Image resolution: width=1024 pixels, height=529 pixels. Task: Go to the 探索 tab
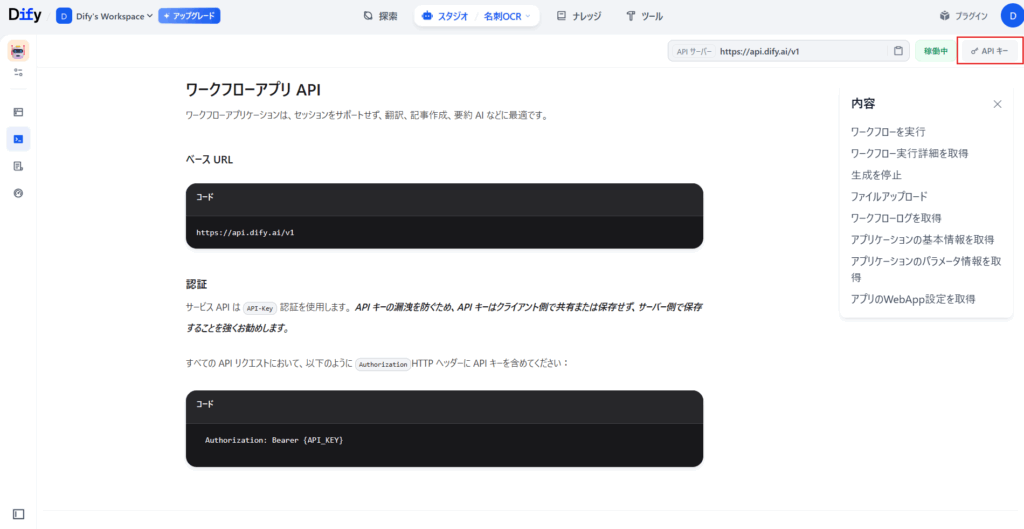click(380, 16)
